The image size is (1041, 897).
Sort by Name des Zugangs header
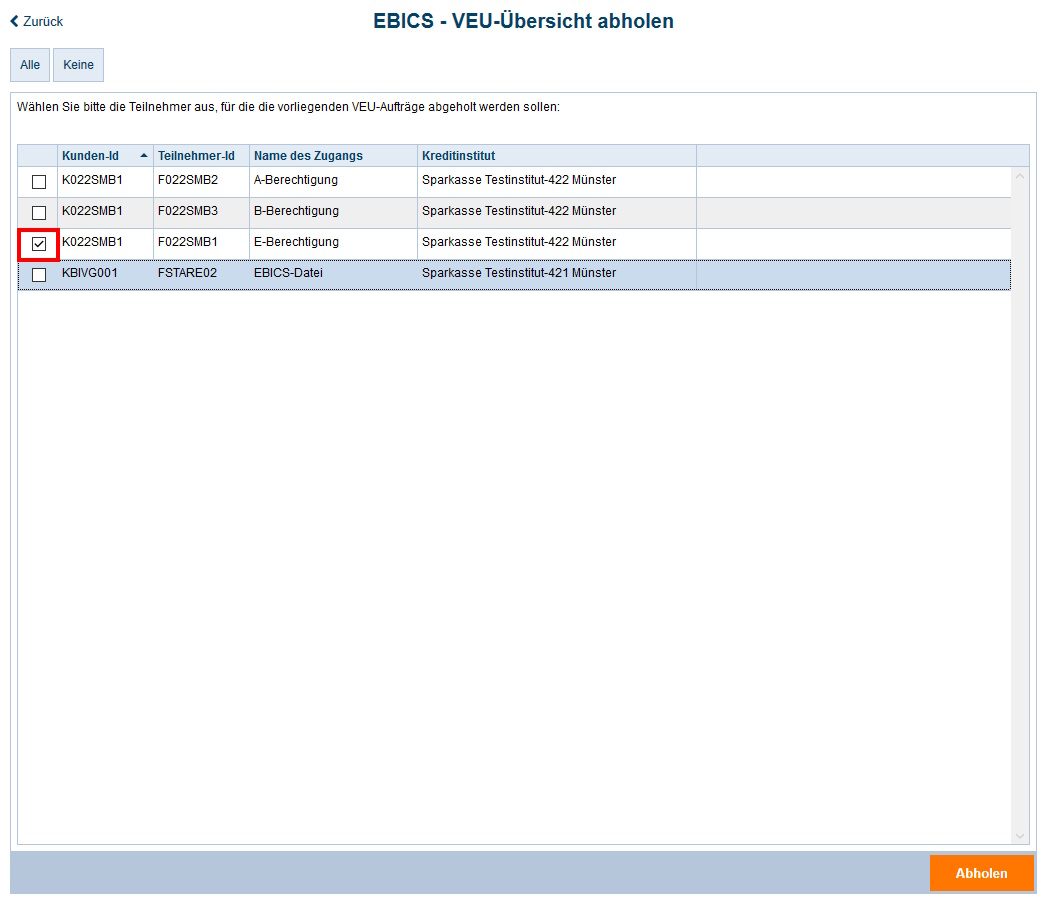tap(308, 156)
